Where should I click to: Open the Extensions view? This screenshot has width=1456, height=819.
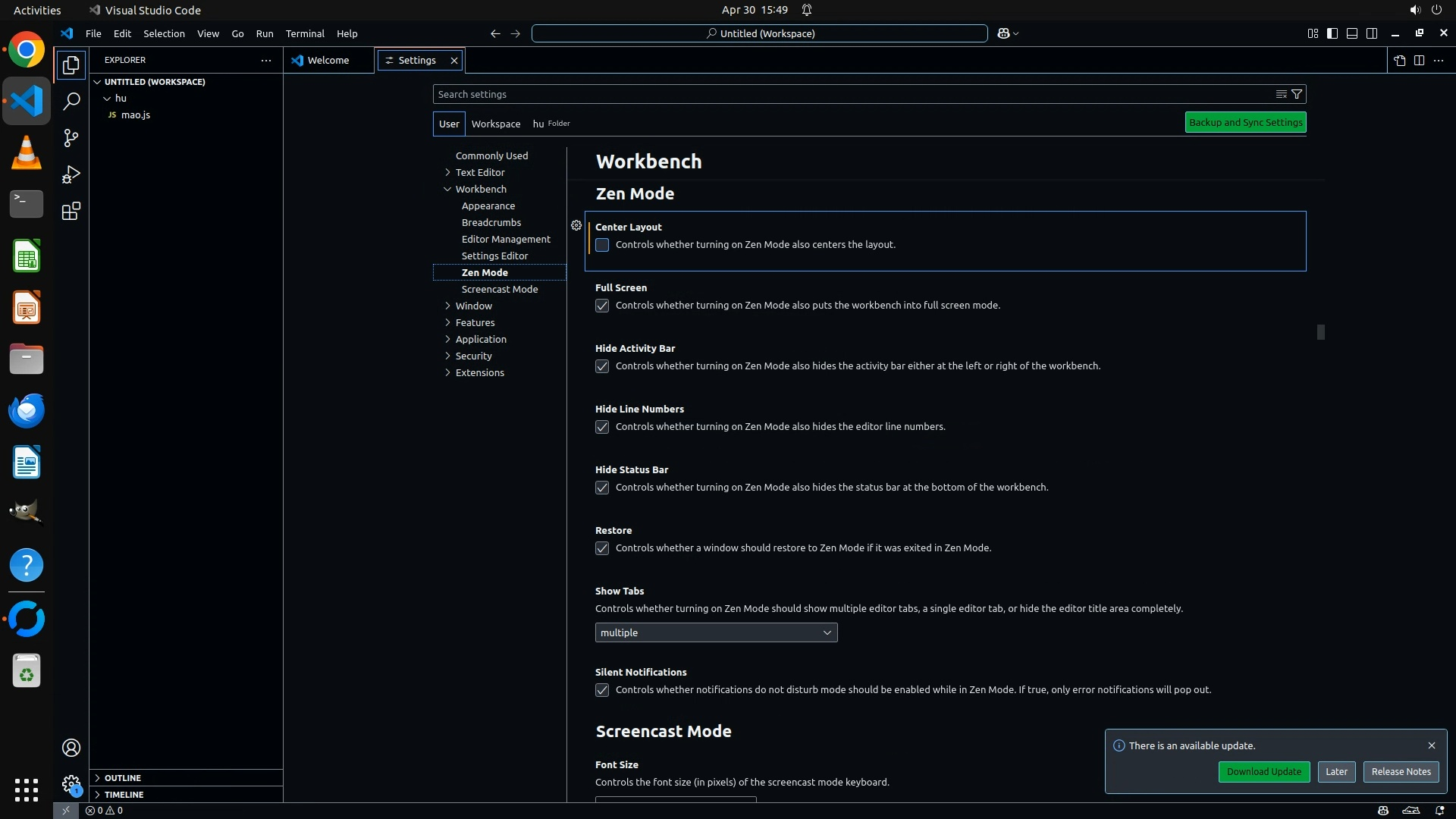point(71,211)
